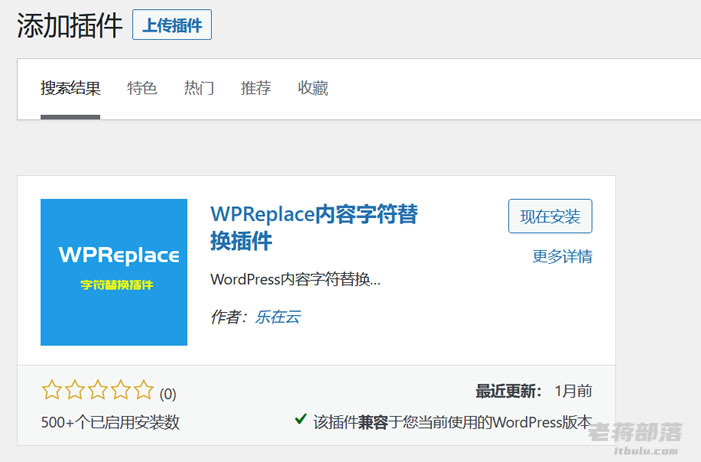Viewport: 701px width, 462px height.
Task: Click the 上传插件 upload plugin button
Action: point(172,25)
